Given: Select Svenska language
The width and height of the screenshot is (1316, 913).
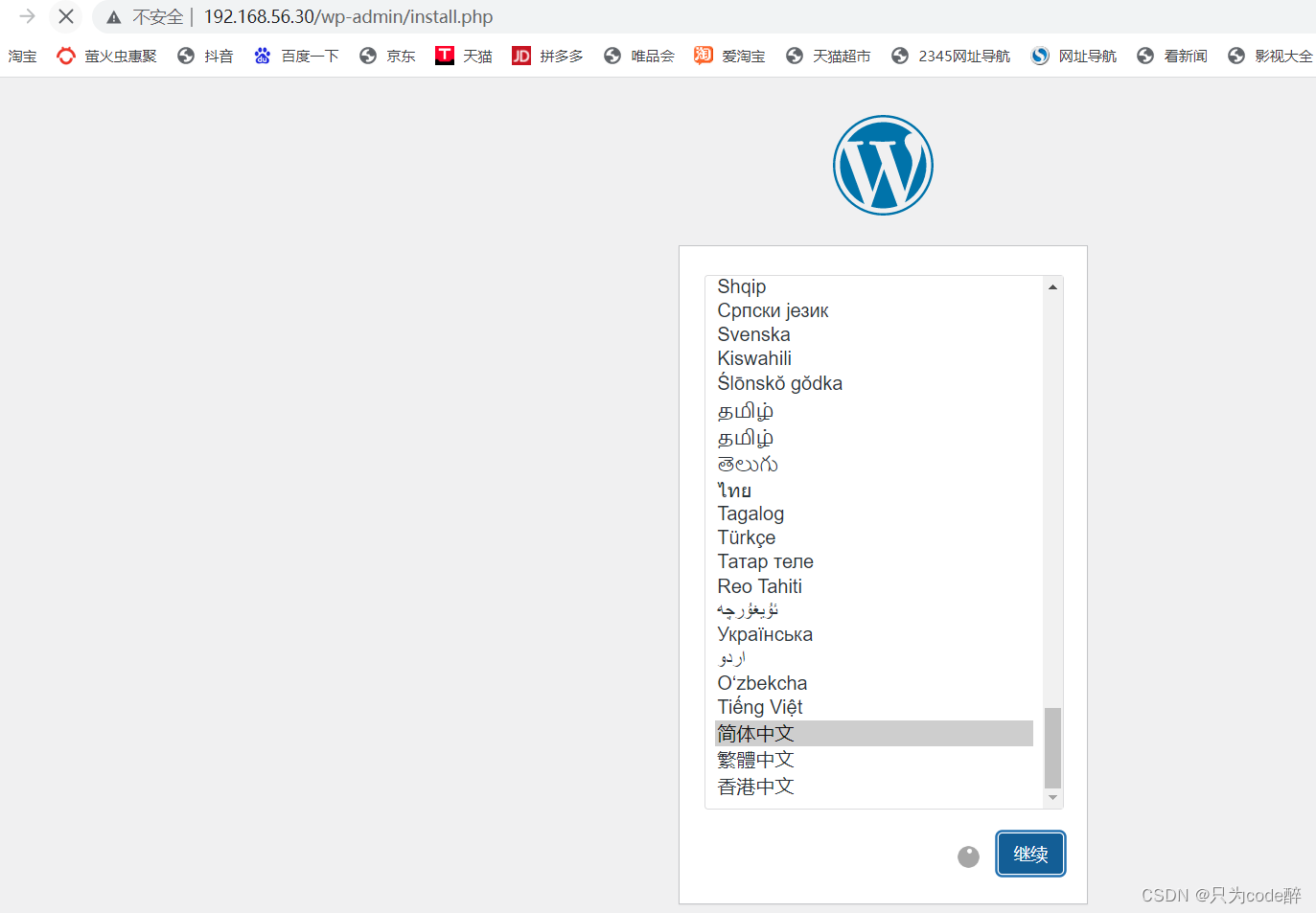Looking at the screenshot, I should pyautogui.click(x=873, y=334).
